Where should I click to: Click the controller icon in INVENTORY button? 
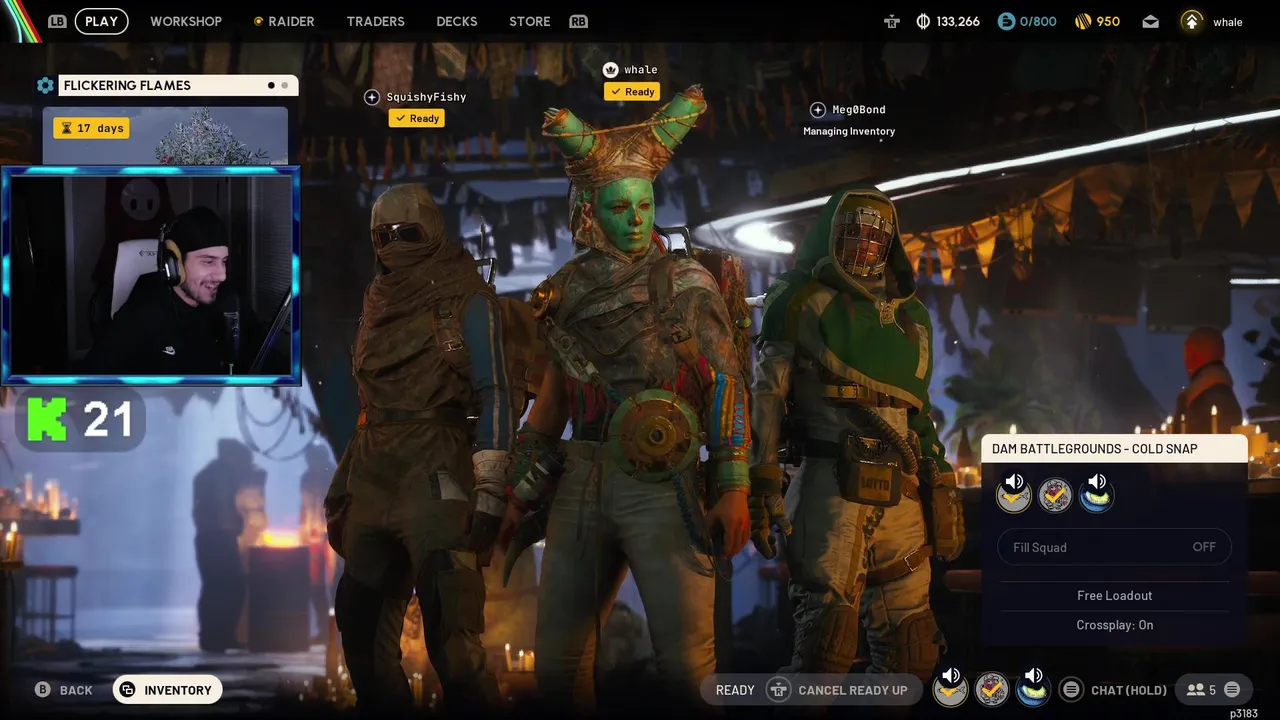127,690
